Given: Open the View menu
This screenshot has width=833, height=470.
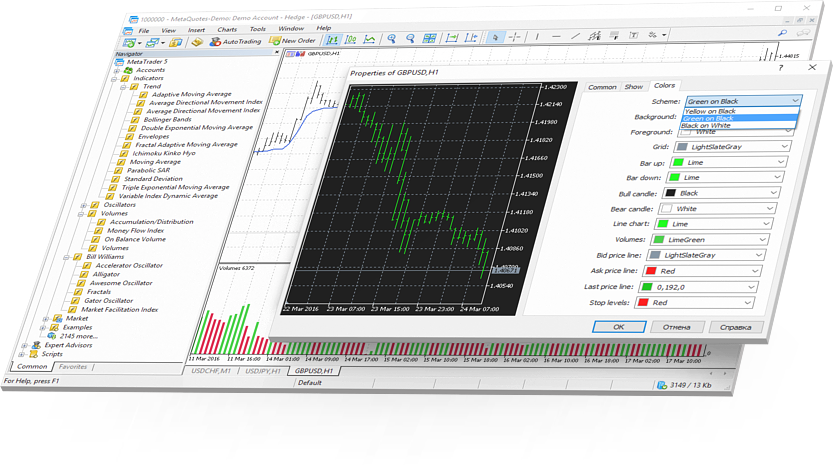Looking at the screenshot, I should [168, 30].
